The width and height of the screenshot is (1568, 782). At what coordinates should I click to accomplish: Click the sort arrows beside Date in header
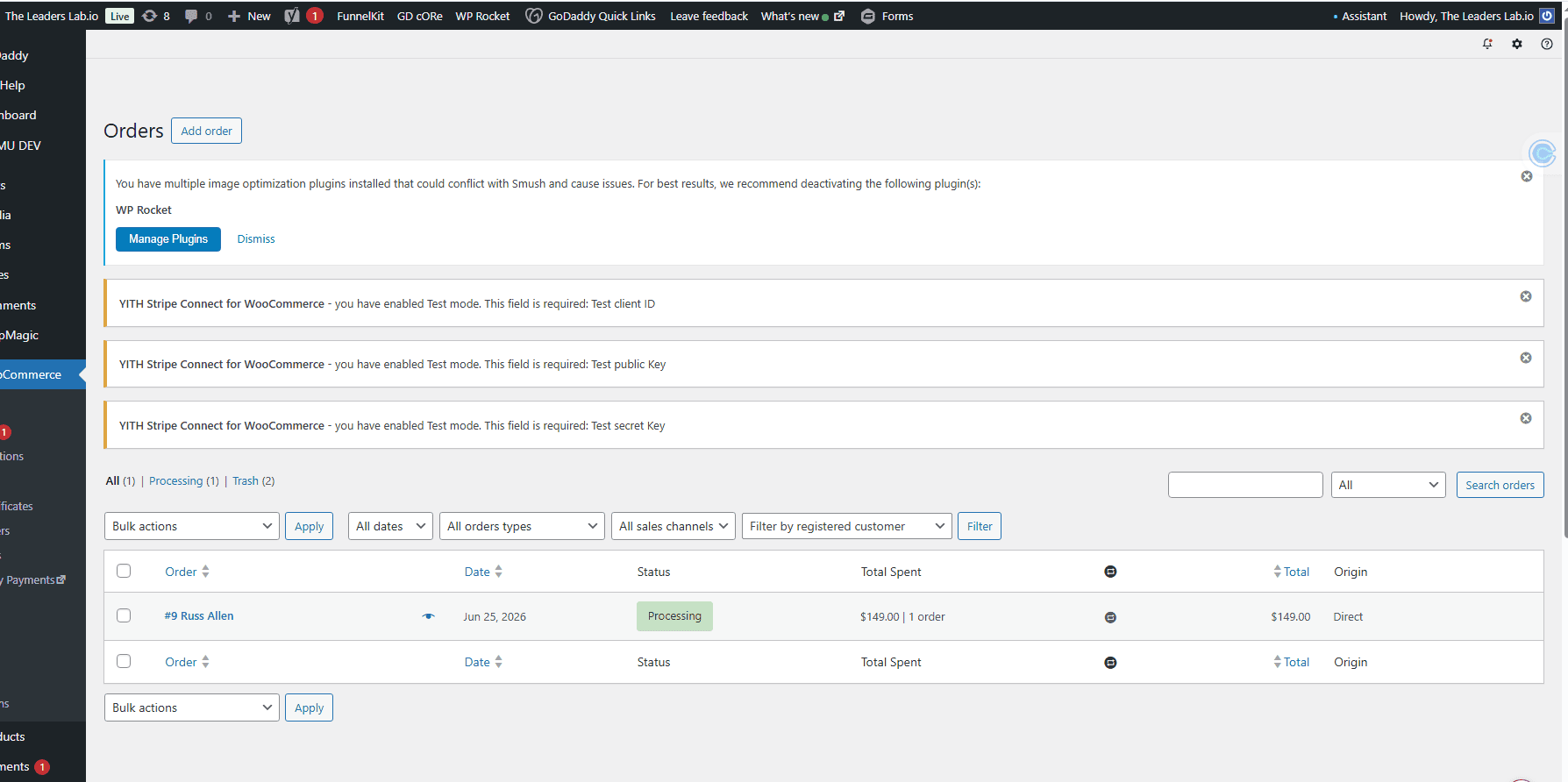click(x=498, y=572)
